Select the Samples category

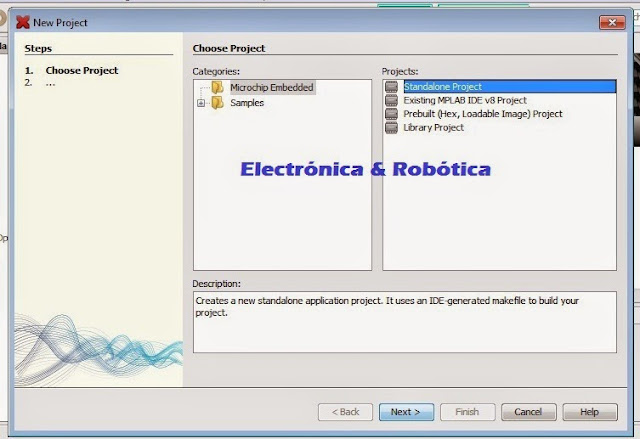(x=247, y=103)
